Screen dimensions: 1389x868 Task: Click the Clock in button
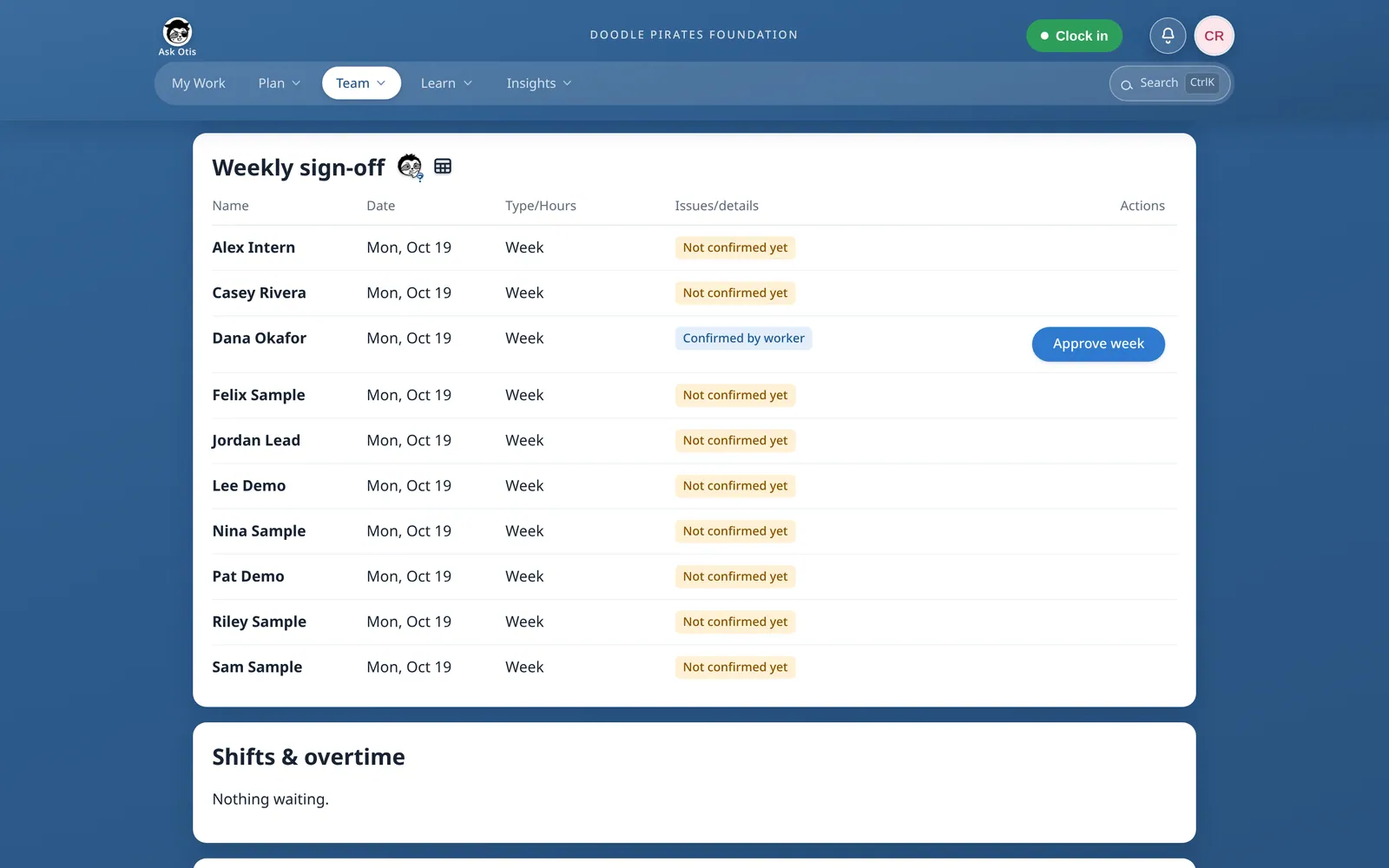[x=1074, y=36]
